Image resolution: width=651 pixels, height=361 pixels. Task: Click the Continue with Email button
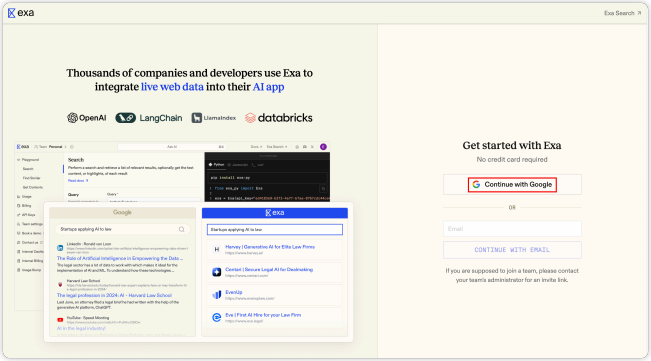coord(512,250)
